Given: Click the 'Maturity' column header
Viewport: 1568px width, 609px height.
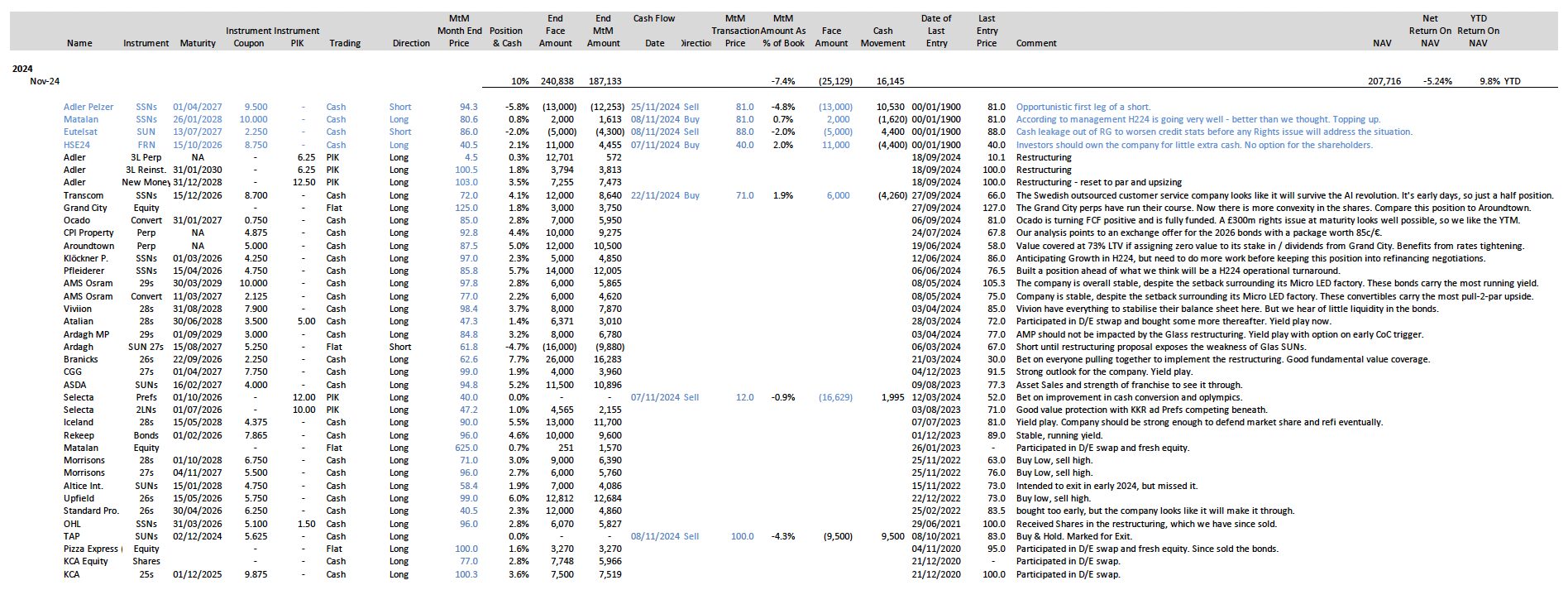Looking at the screenshot, I should pos(198,43).
